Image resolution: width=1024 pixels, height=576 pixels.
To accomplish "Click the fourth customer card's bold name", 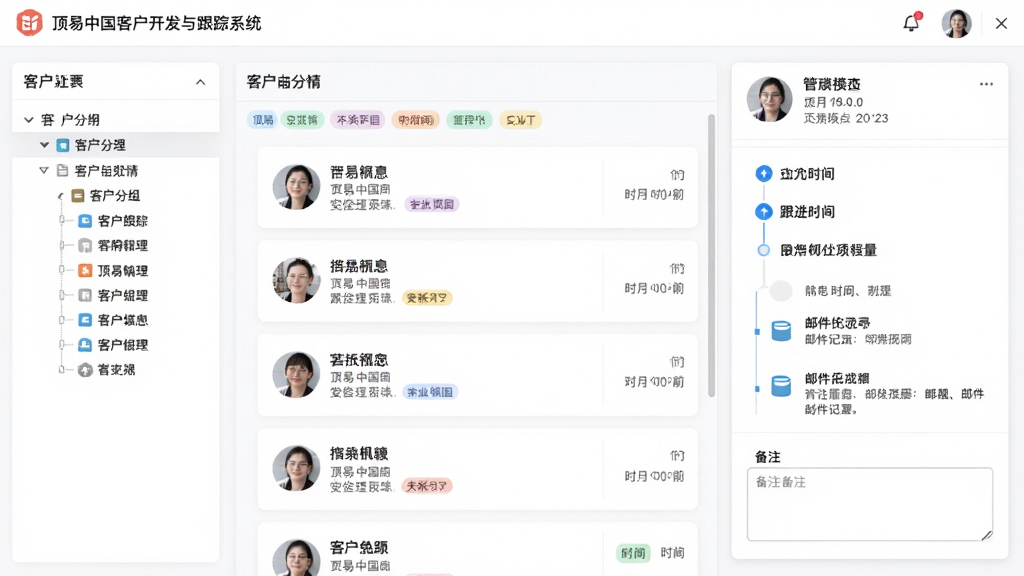I will click(x=359, y=453).
